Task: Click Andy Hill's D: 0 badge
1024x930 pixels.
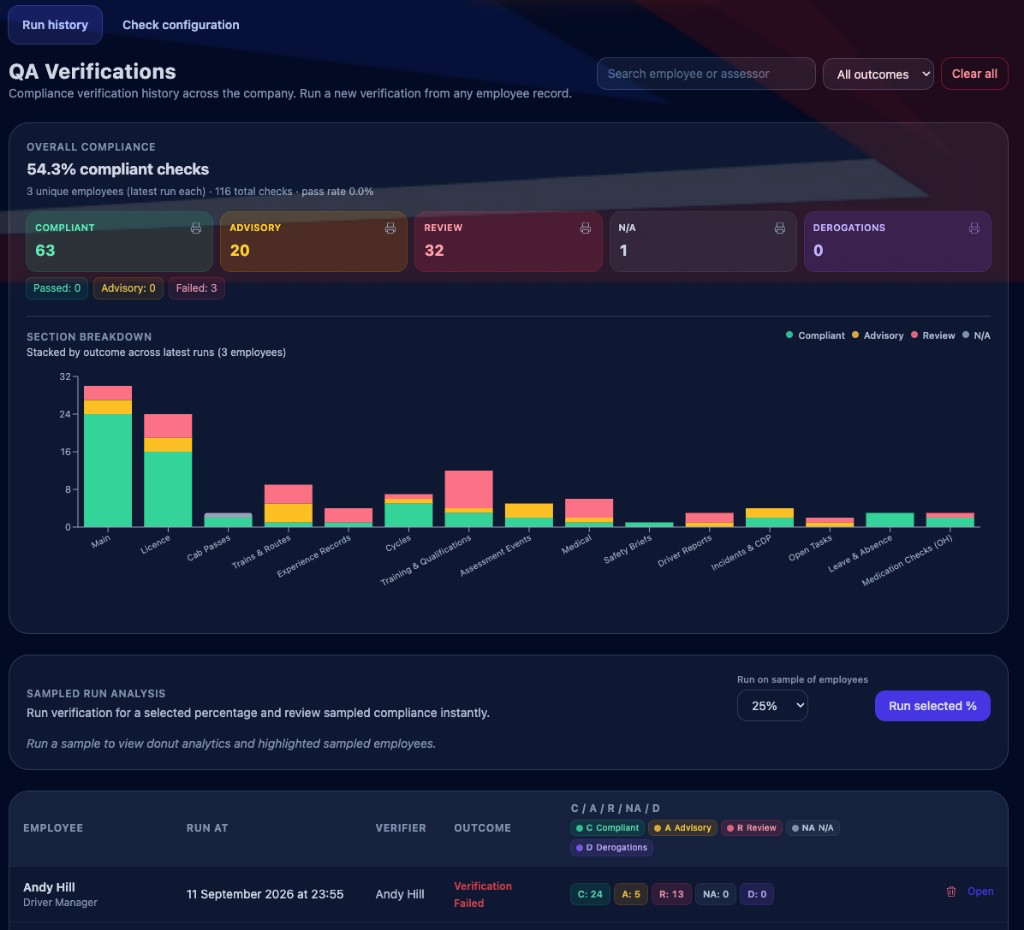Action: 756,894
